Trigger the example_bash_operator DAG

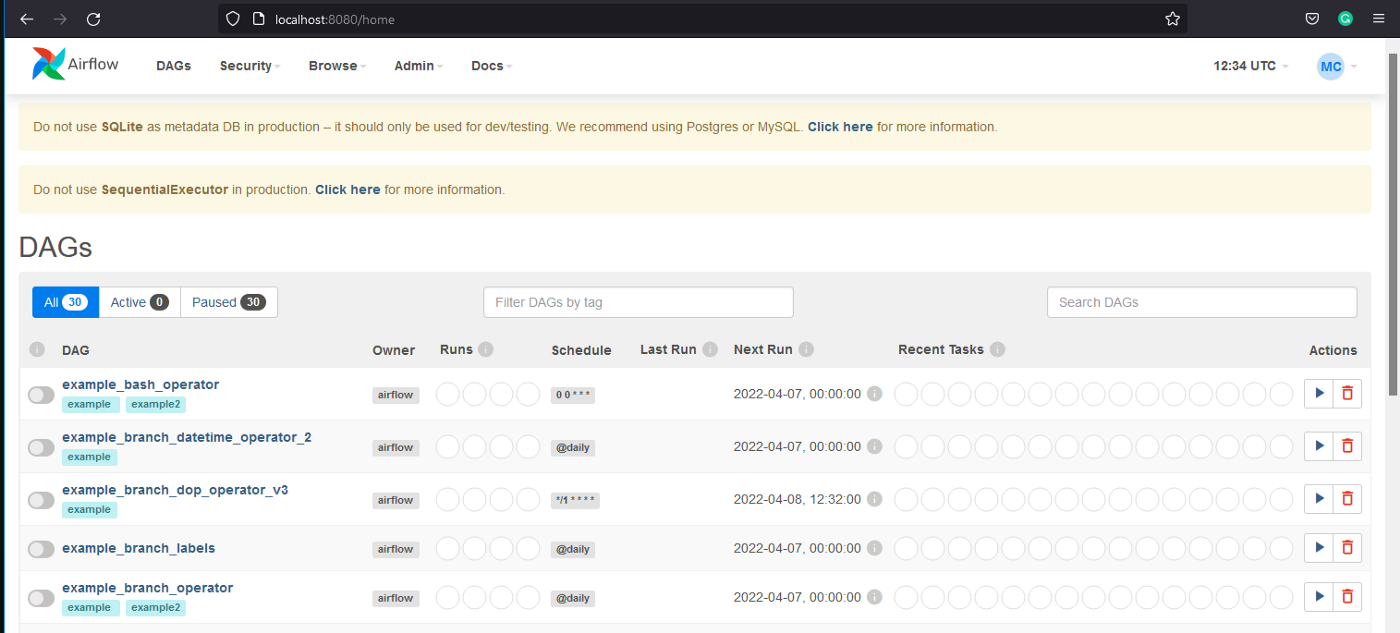click(x=1318, y=393)
